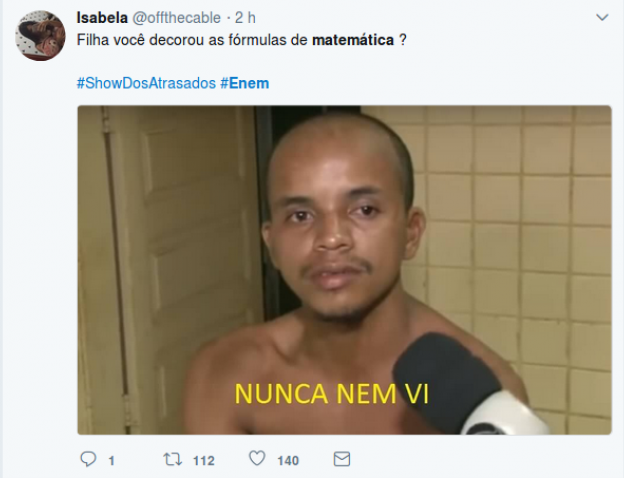Open Isabela's profile name
Image resolution: width=624 pixels, height=478 pixels.
[x=102, y=18]
